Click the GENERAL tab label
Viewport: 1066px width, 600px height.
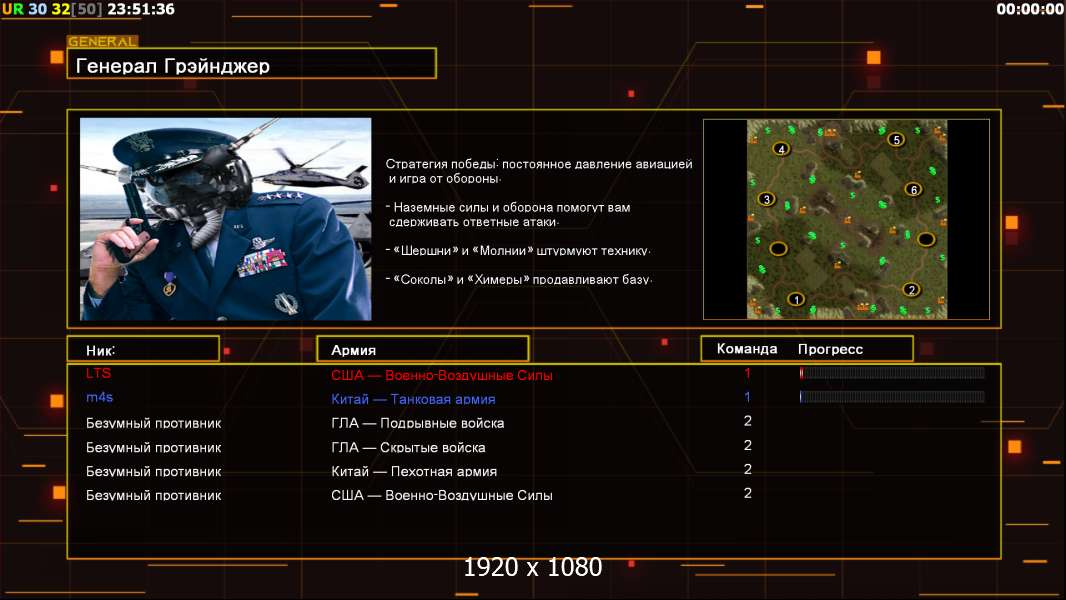click(x=102, y=42)
